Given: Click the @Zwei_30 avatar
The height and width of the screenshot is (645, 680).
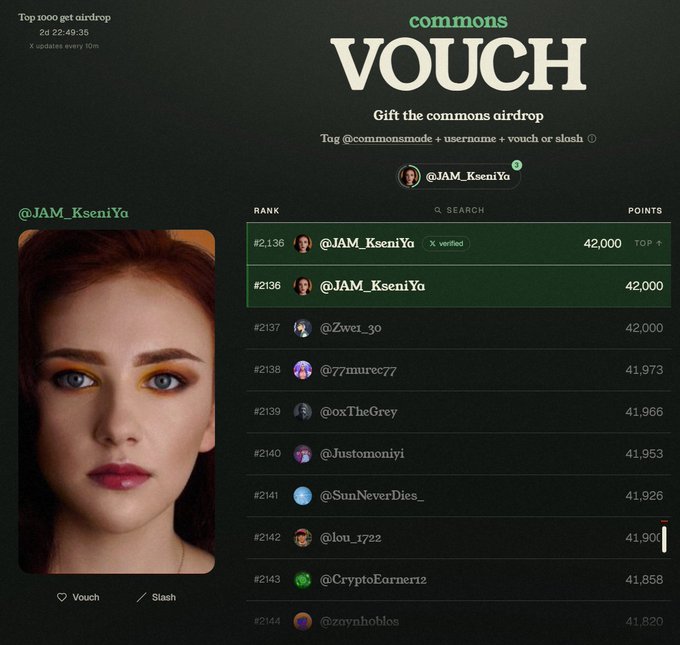Looking at the screenshot, I should [303, 328].
